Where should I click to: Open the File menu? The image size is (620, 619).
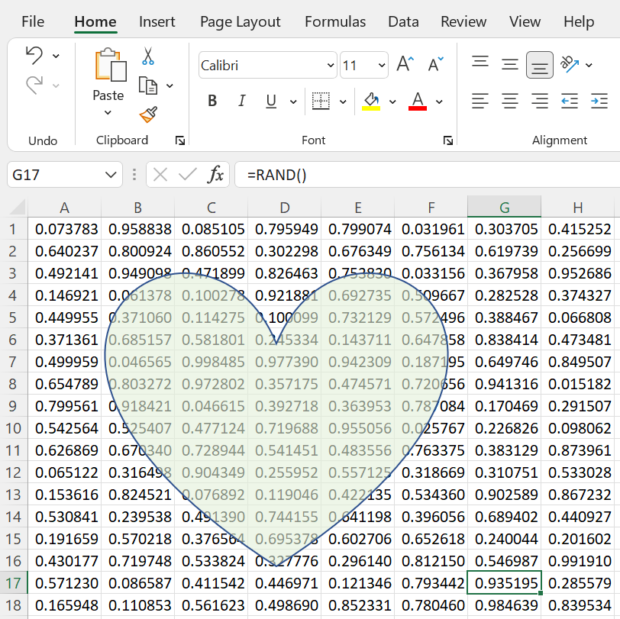coord(33,21)
